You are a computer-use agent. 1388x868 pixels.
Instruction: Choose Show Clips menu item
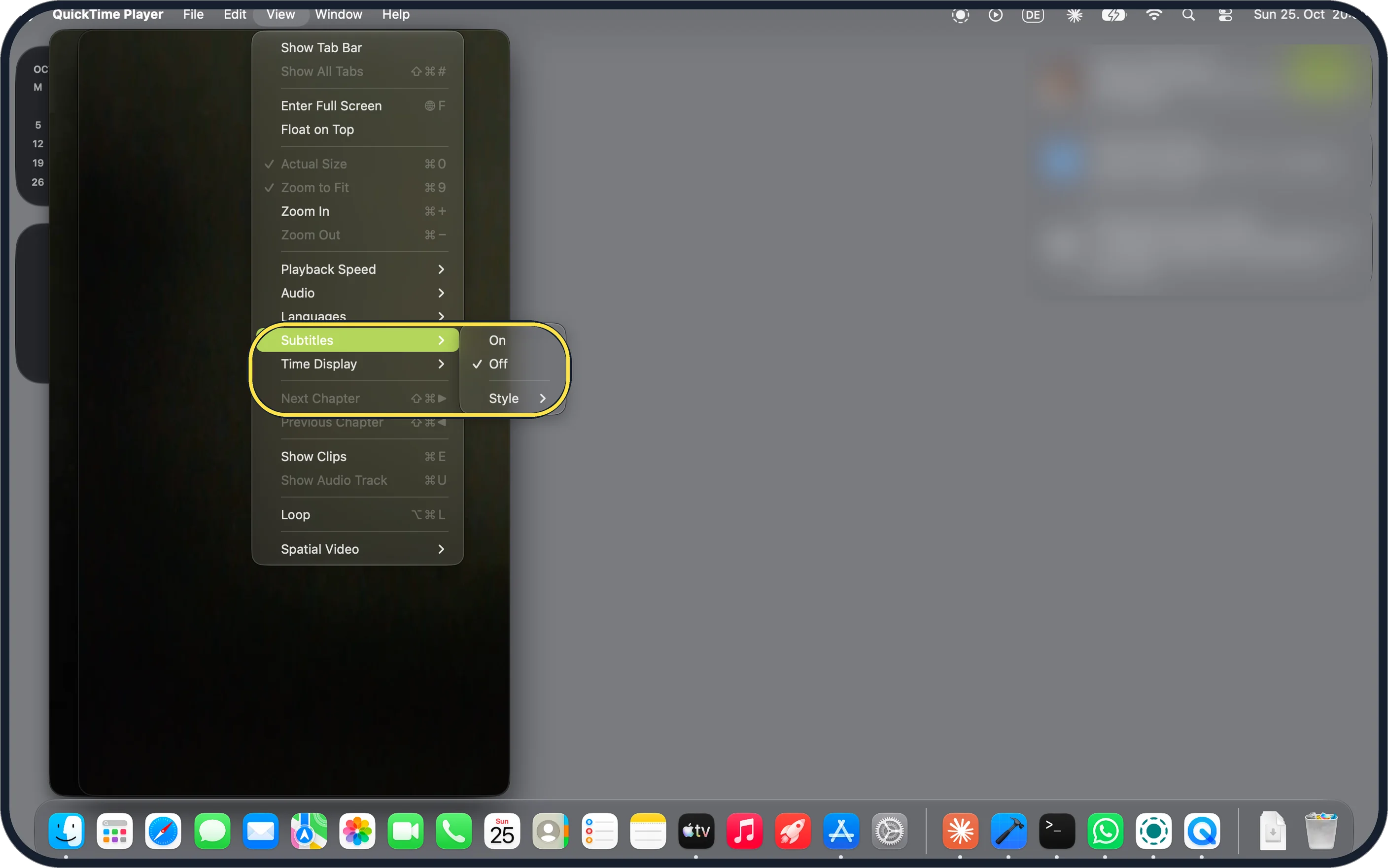click(357, 456)
